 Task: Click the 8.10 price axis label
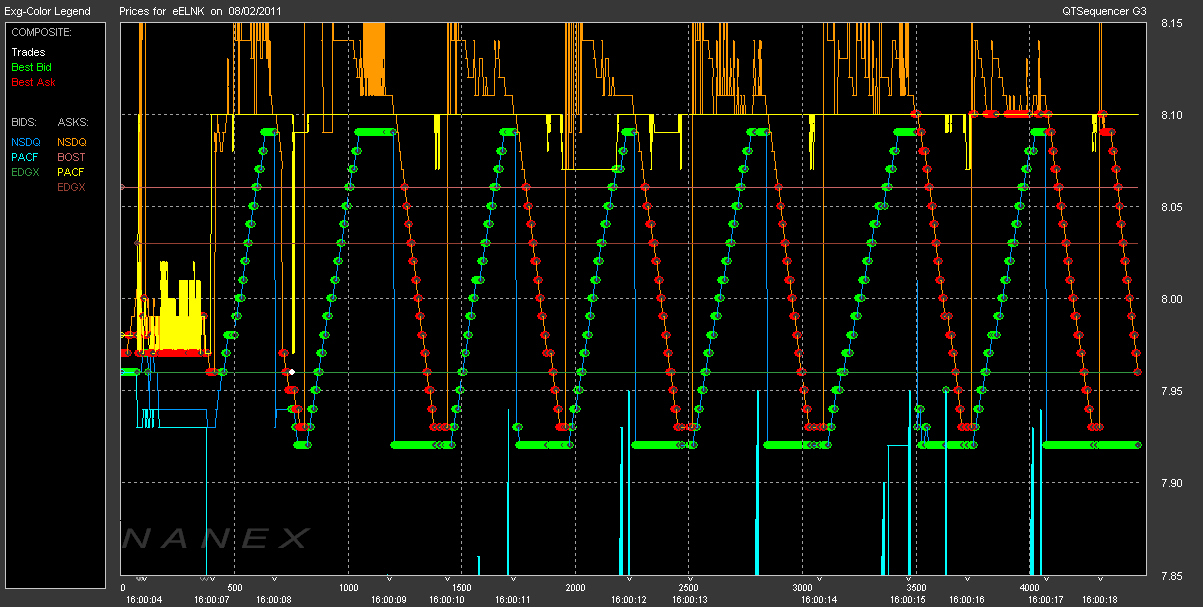(1171, 115)
